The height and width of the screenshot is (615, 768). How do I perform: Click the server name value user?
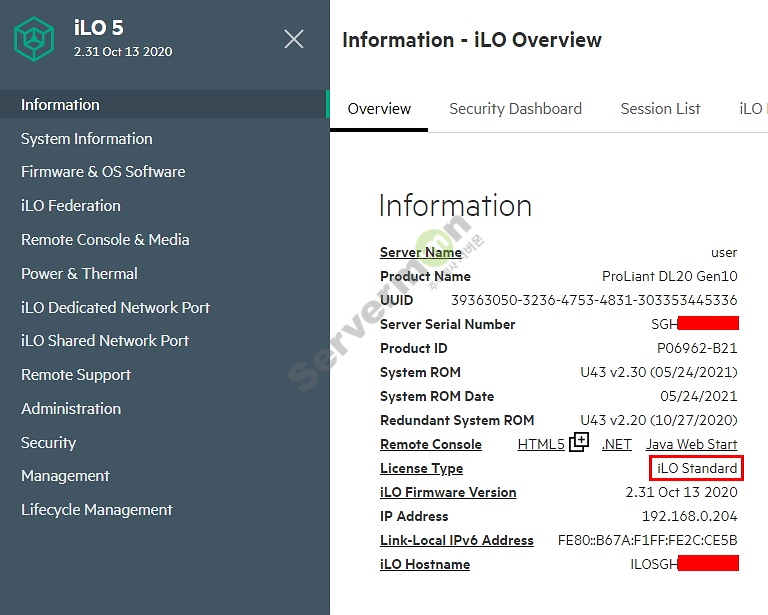[724, 252]
